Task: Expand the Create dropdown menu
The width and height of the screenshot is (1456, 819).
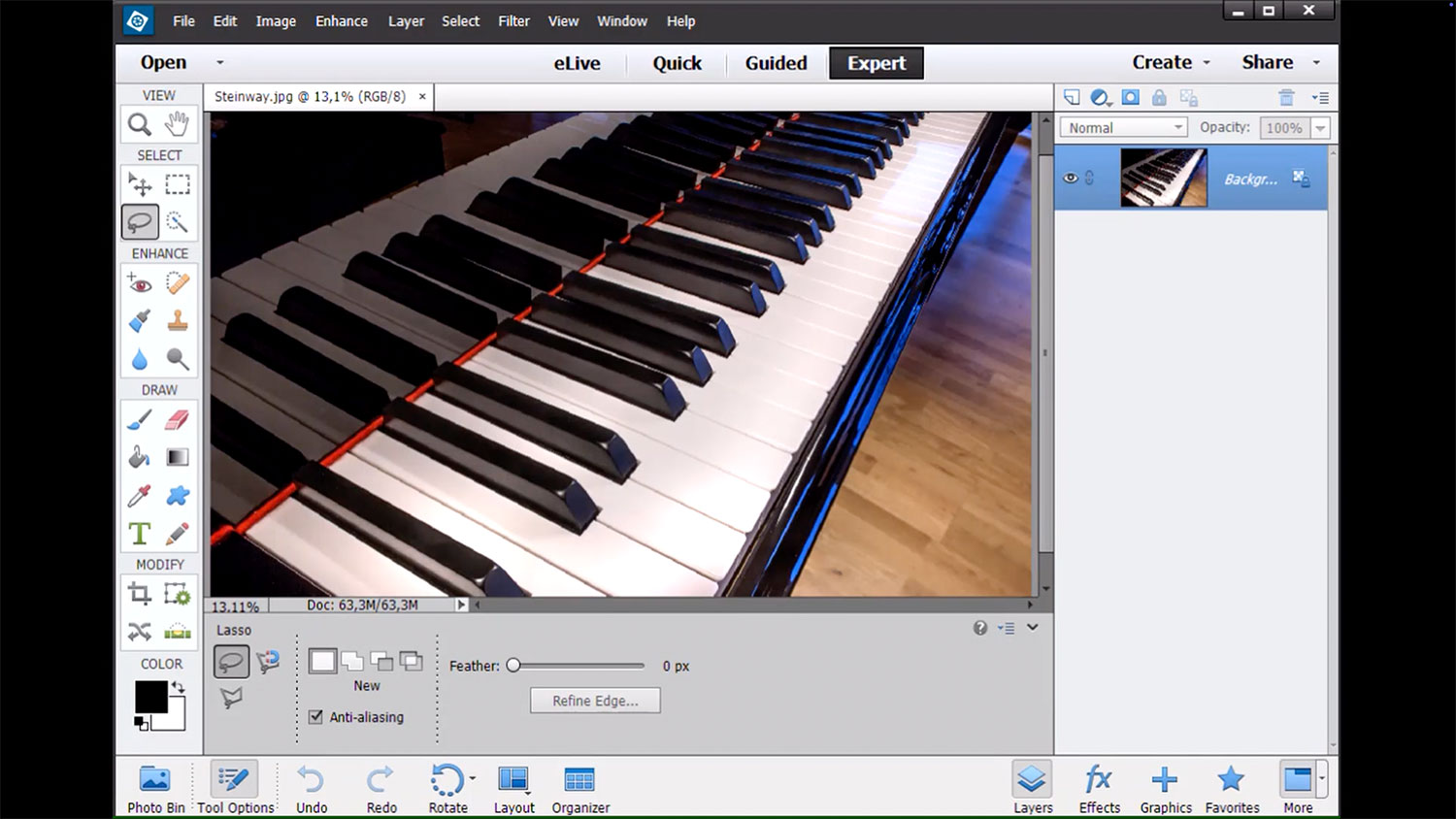Action: click(x=1172, y=62)
